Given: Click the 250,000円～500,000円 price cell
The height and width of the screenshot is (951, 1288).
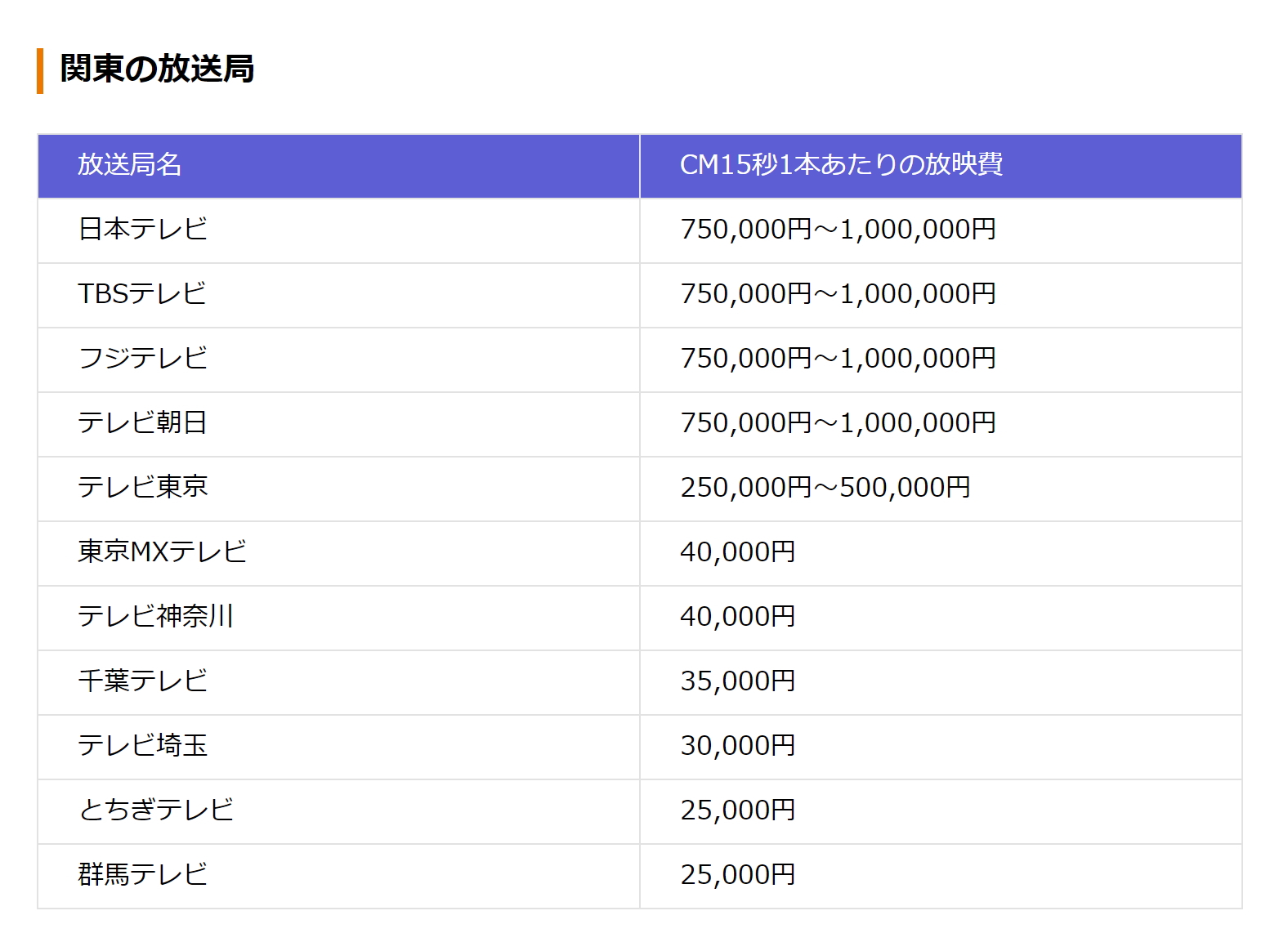Looking at the screenshot, I should pos(825,488).
